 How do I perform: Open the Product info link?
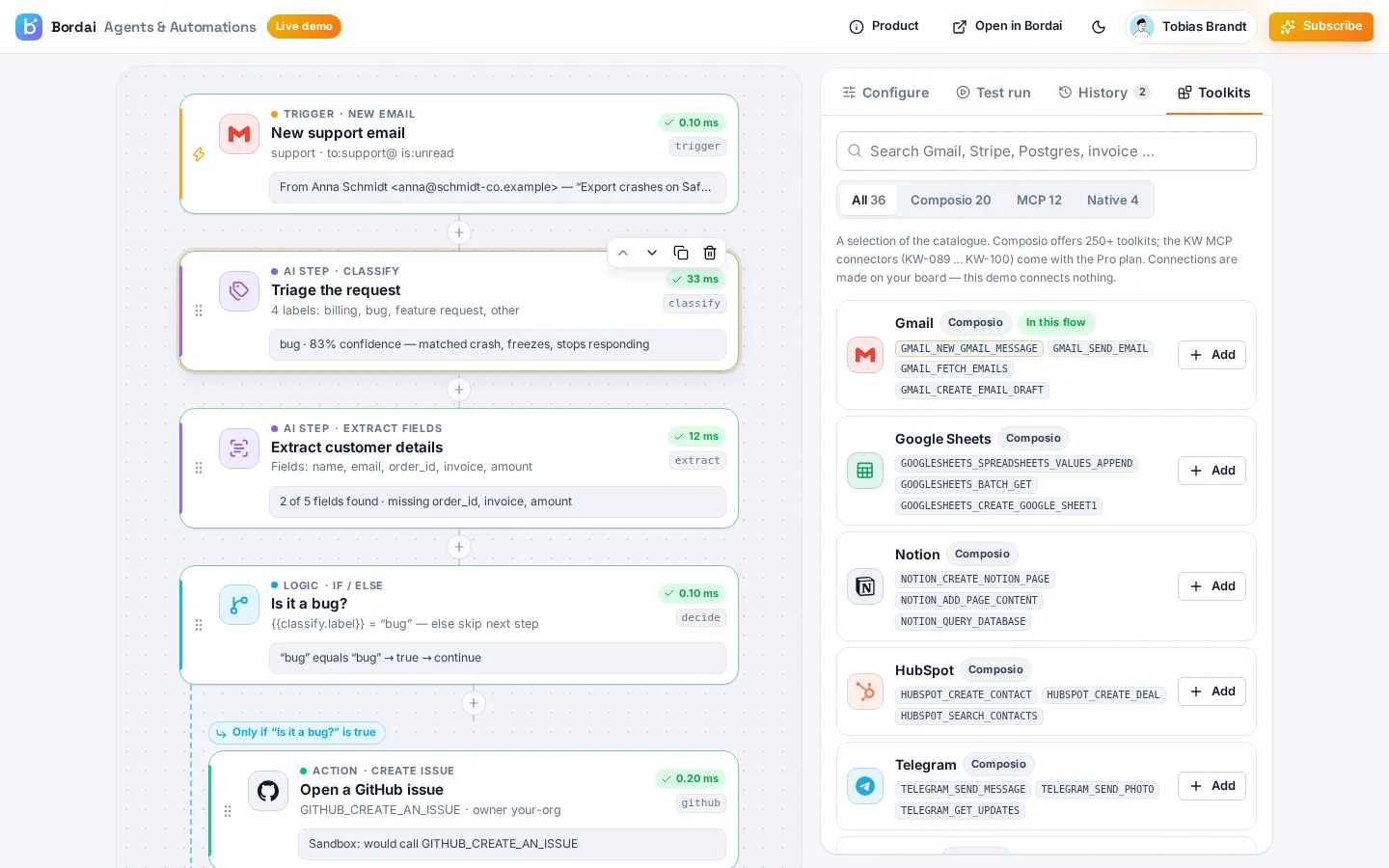click(884, 26)
